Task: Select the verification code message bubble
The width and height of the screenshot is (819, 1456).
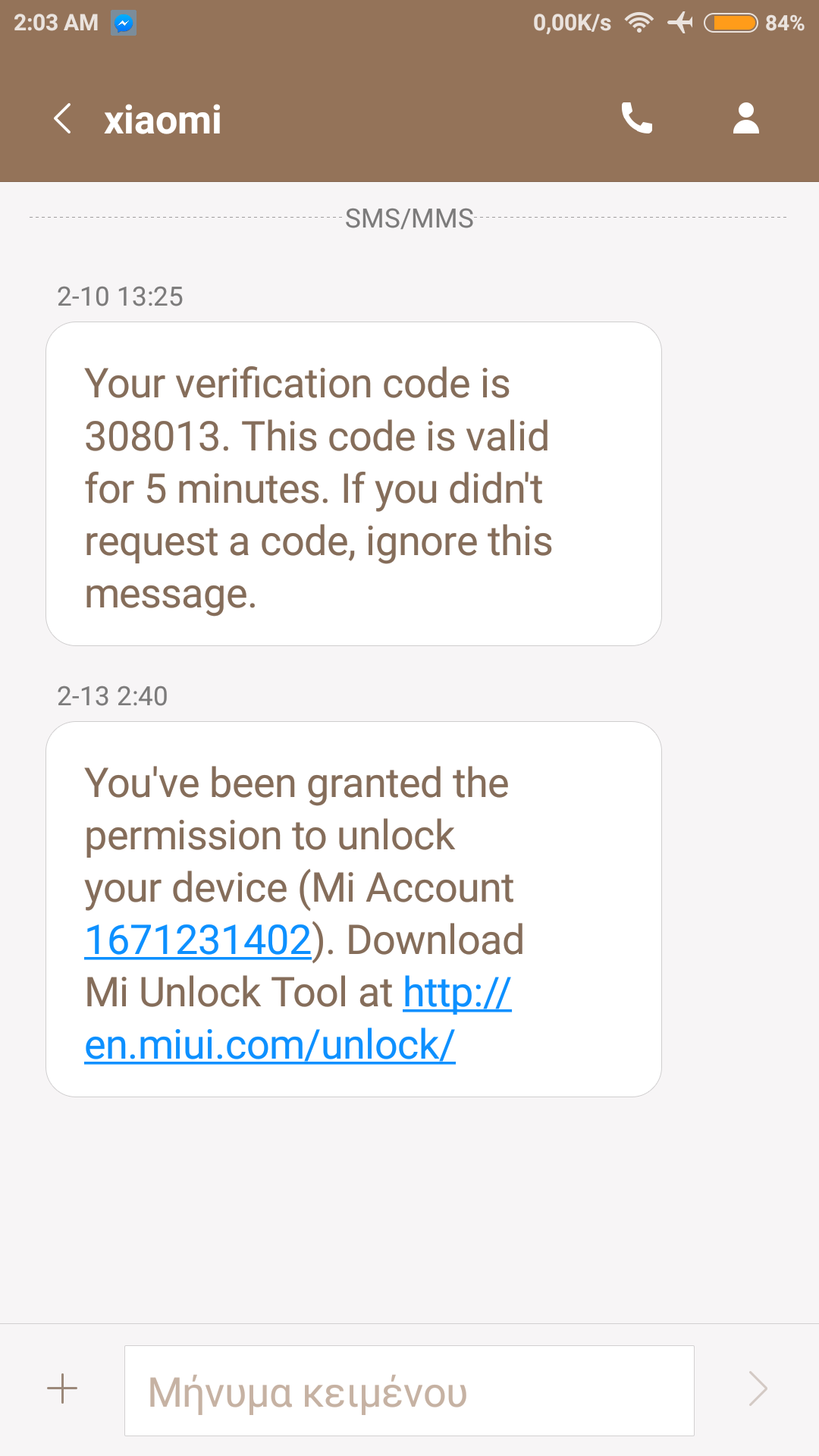Action: [353, 484]
